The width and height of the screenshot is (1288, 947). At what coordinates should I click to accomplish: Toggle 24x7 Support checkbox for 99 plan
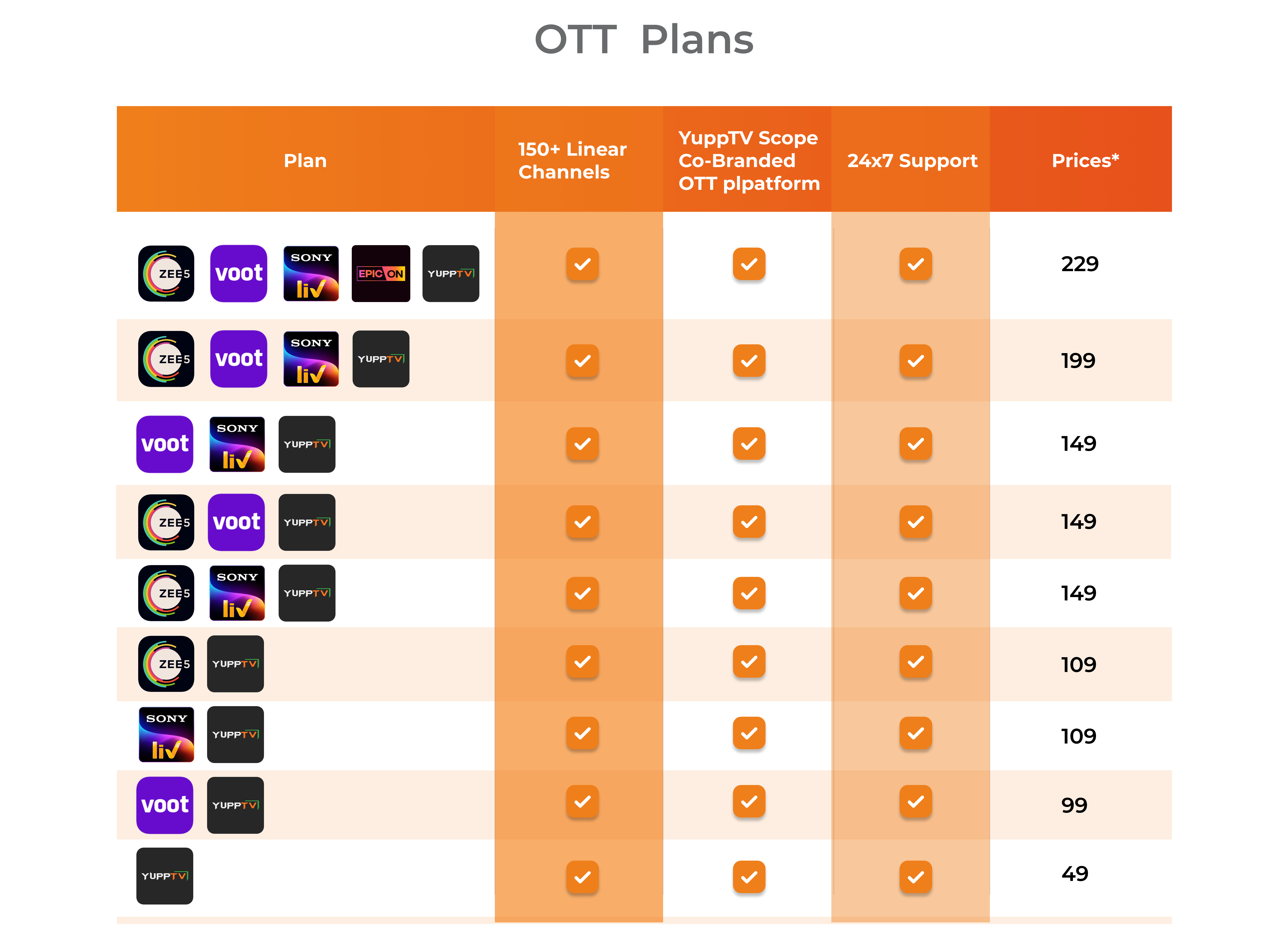(x=916, y=801)
